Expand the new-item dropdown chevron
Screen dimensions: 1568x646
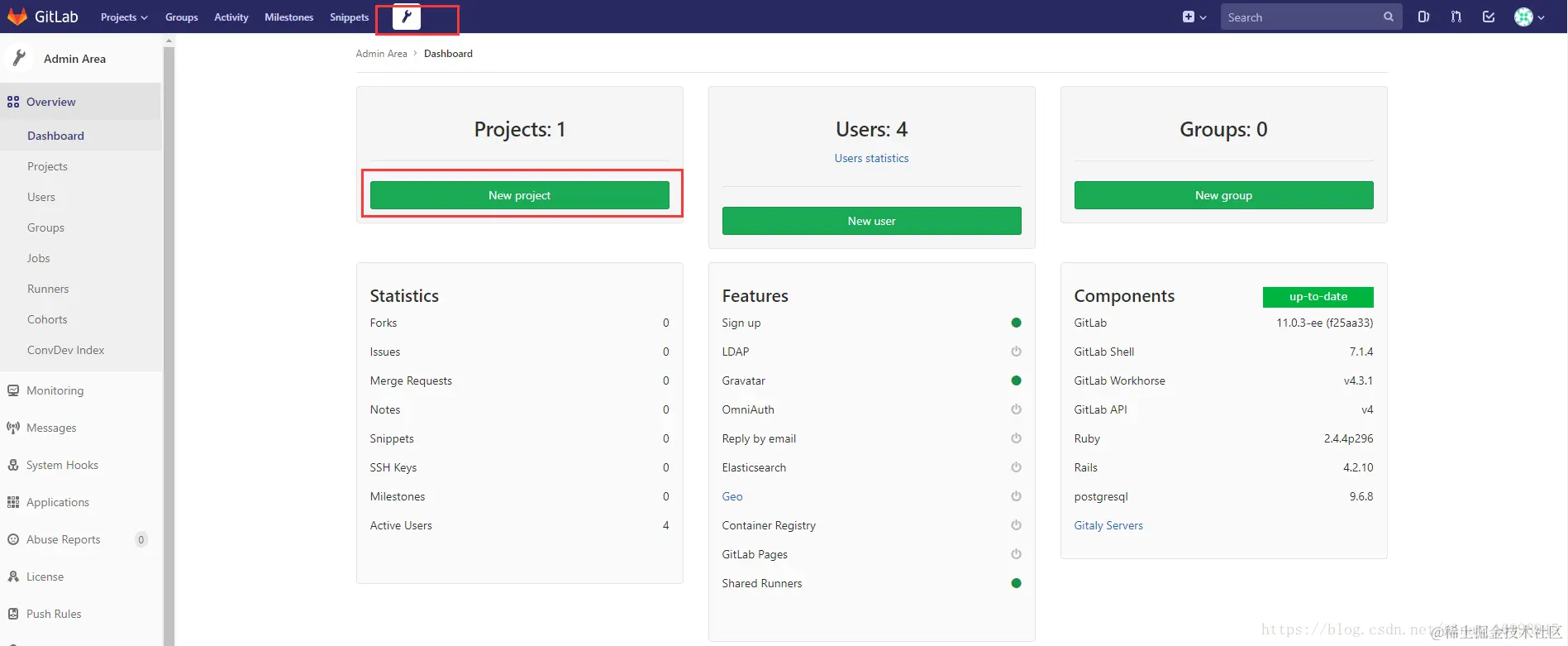pos(1203,17)
